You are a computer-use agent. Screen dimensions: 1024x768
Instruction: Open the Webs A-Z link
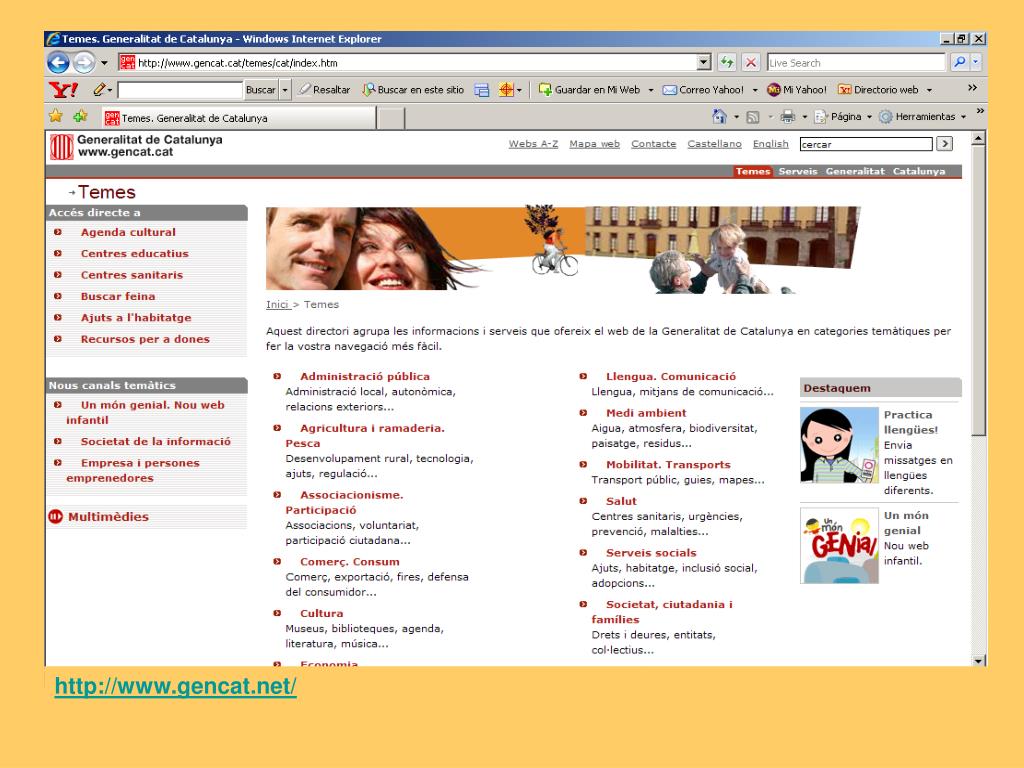click(534, 144)
